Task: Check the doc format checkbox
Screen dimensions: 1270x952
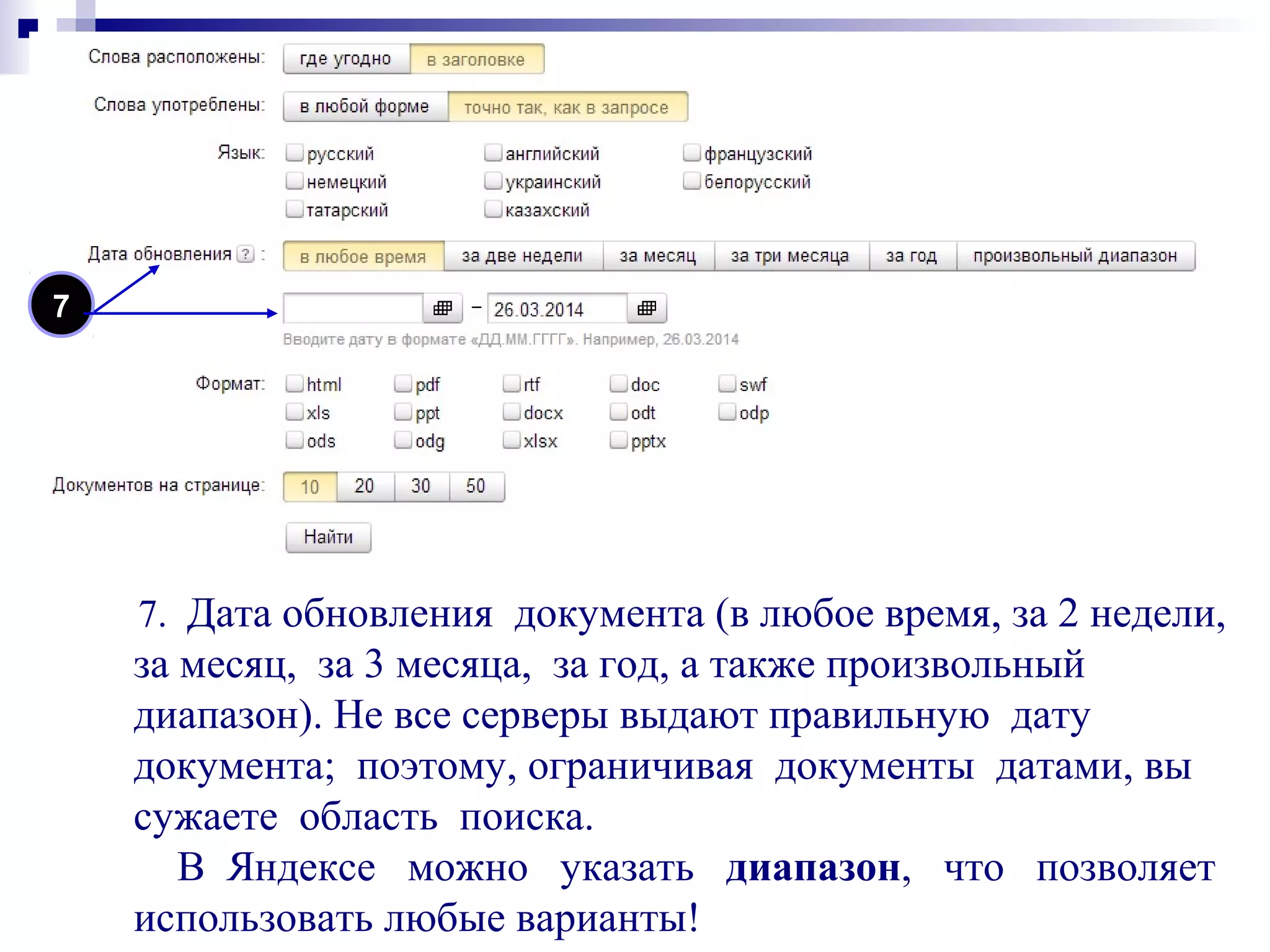Action: tap(619, 384)
